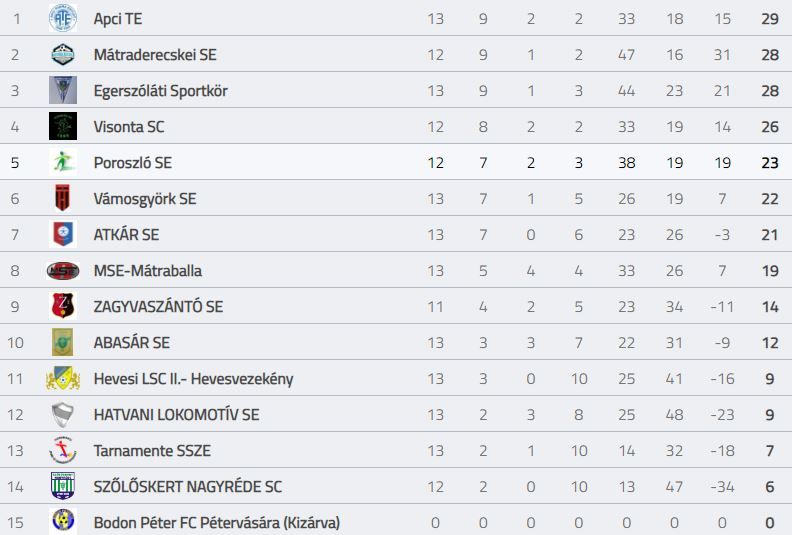Click the Bodon Péter FC ball logo
792x535 pixels.
(63, 521)
